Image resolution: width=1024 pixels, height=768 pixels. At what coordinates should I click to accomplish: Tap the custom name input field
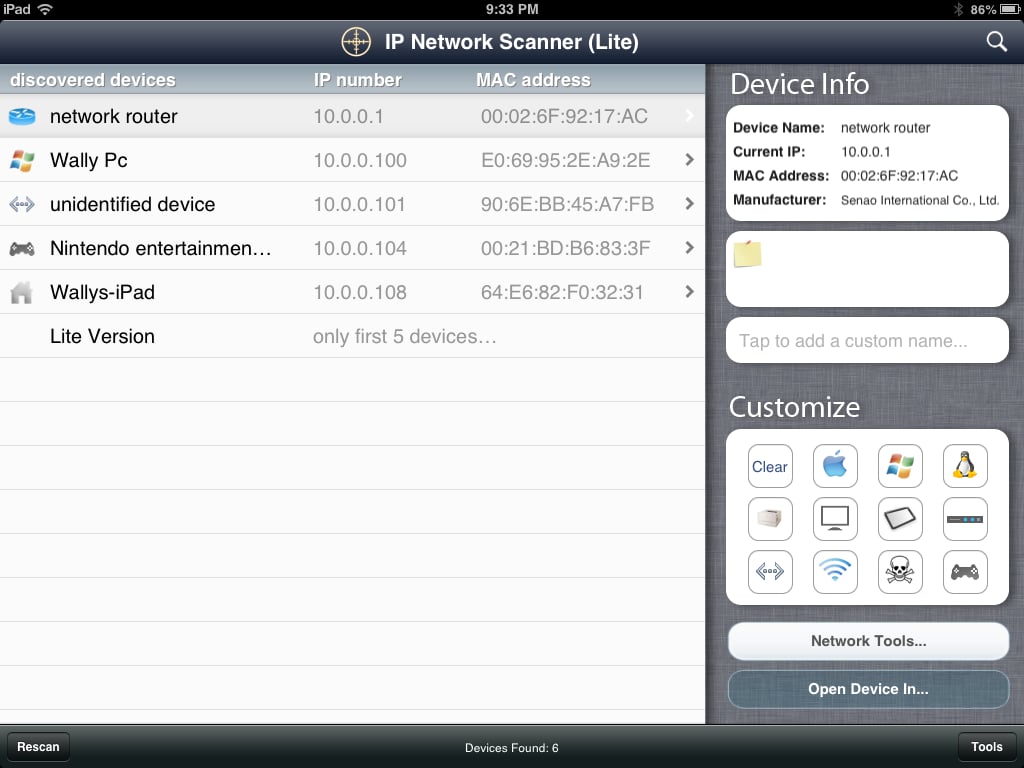[x=867, y=340]
